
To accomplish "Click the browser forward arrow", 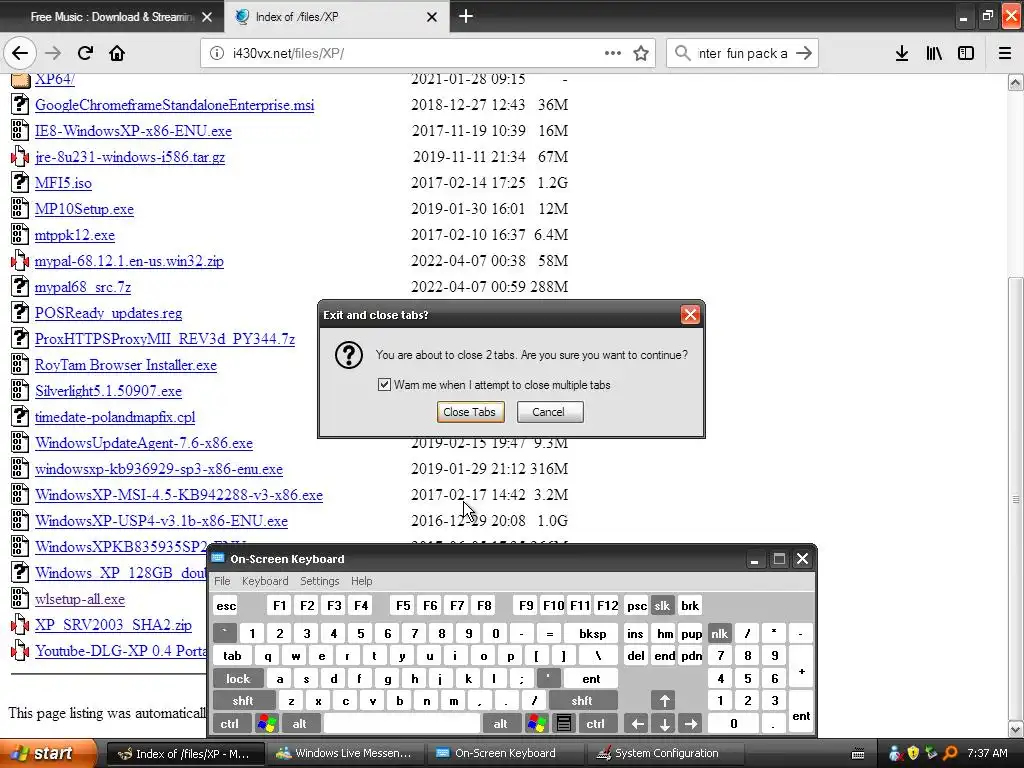I will click(53, 53).
